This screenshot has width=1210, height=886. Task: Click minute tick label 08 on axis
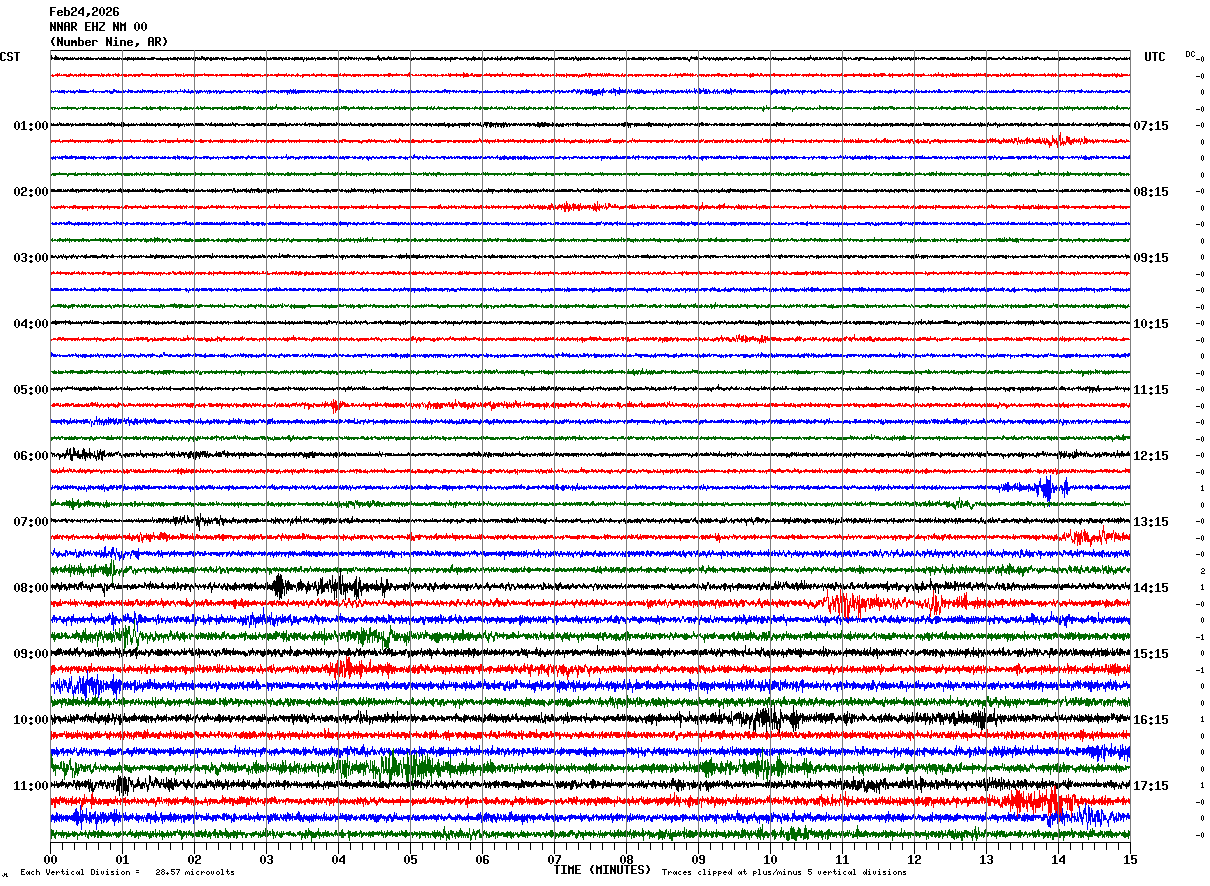626,859
